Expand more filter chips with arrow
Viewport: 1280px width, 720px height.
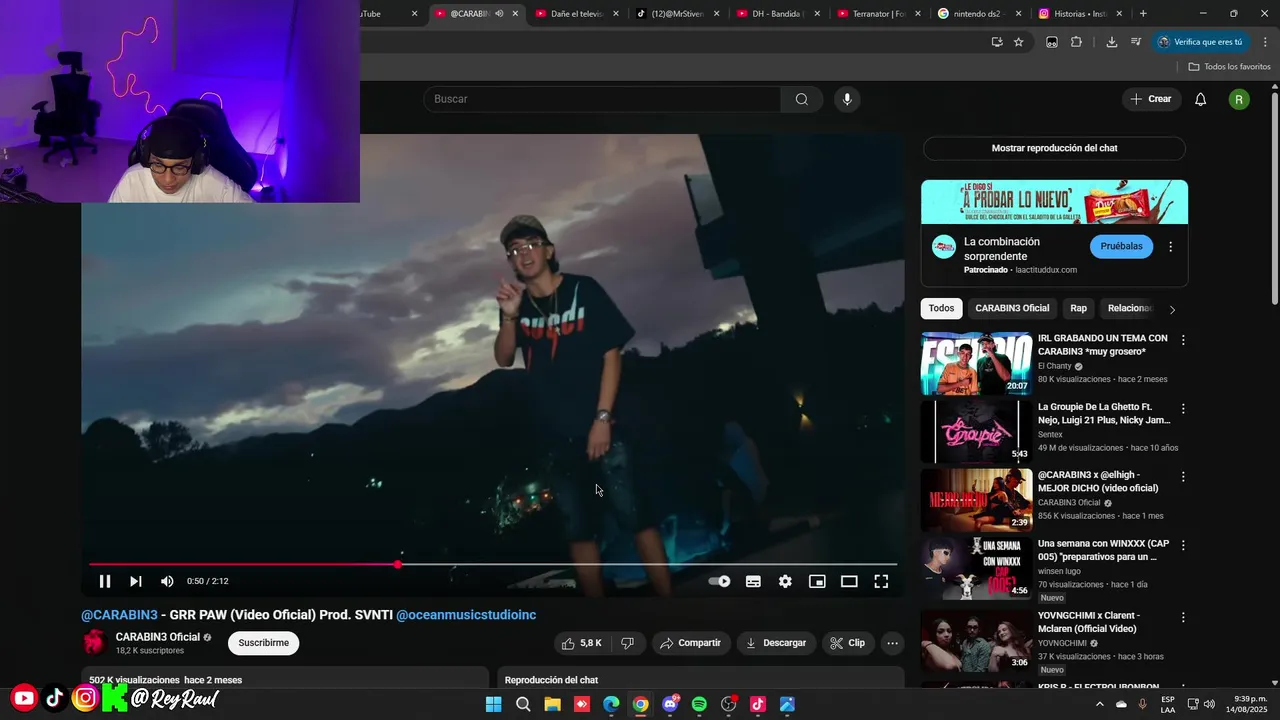(1172, 309)
